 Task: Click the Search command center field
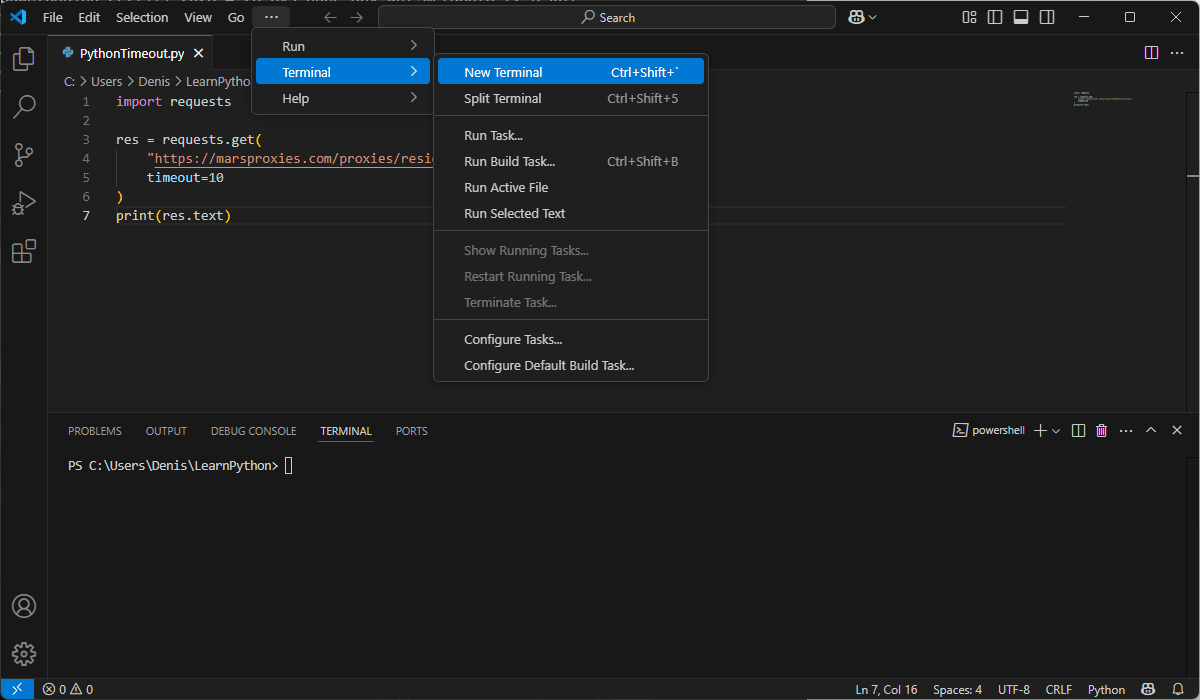tap(607, 17)
